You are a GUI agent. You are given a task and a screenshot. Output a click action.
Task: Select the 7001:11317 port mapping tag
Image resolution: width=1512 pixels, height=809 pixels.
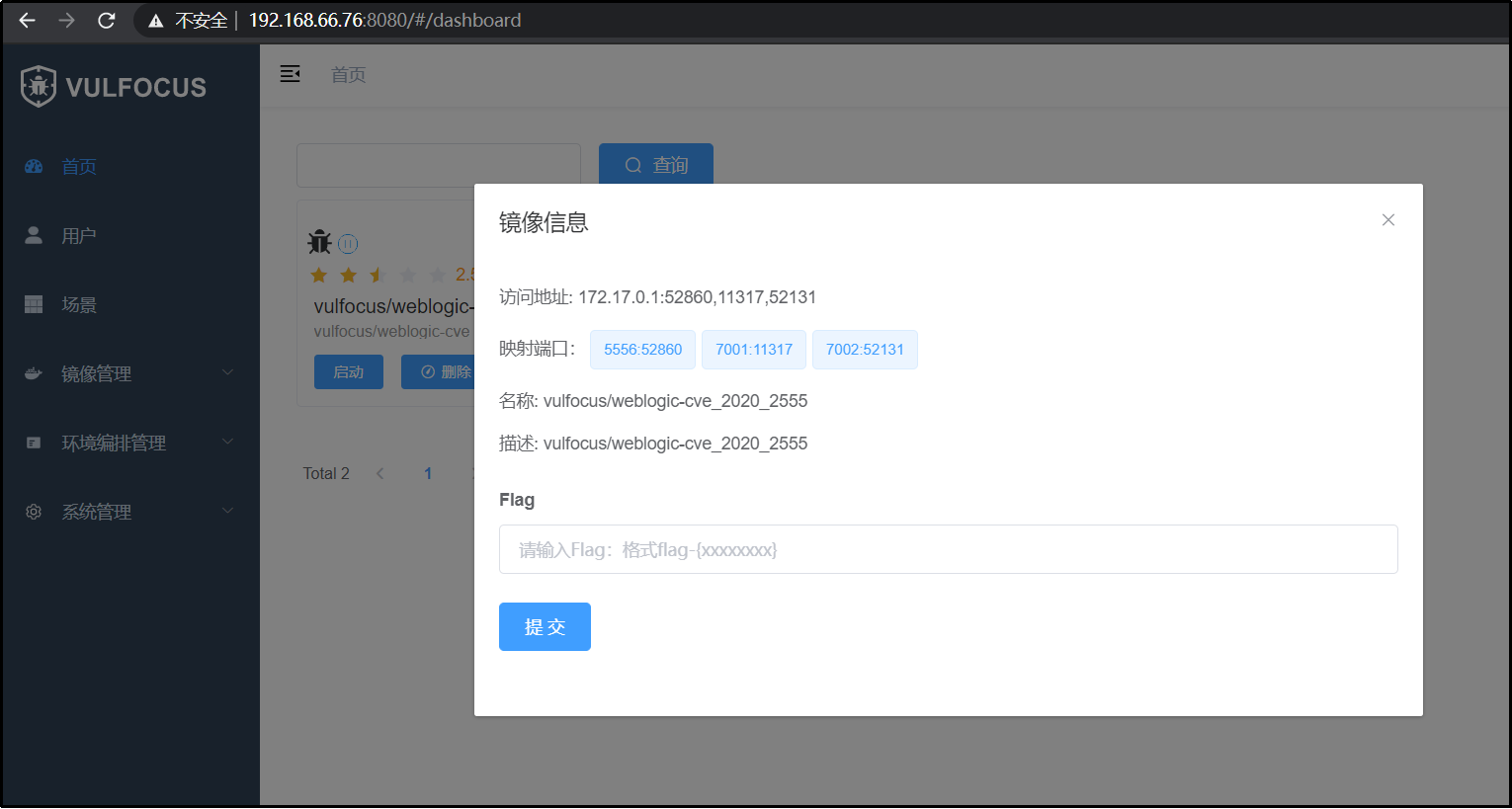pyautogui.click(x=753, y=349)
